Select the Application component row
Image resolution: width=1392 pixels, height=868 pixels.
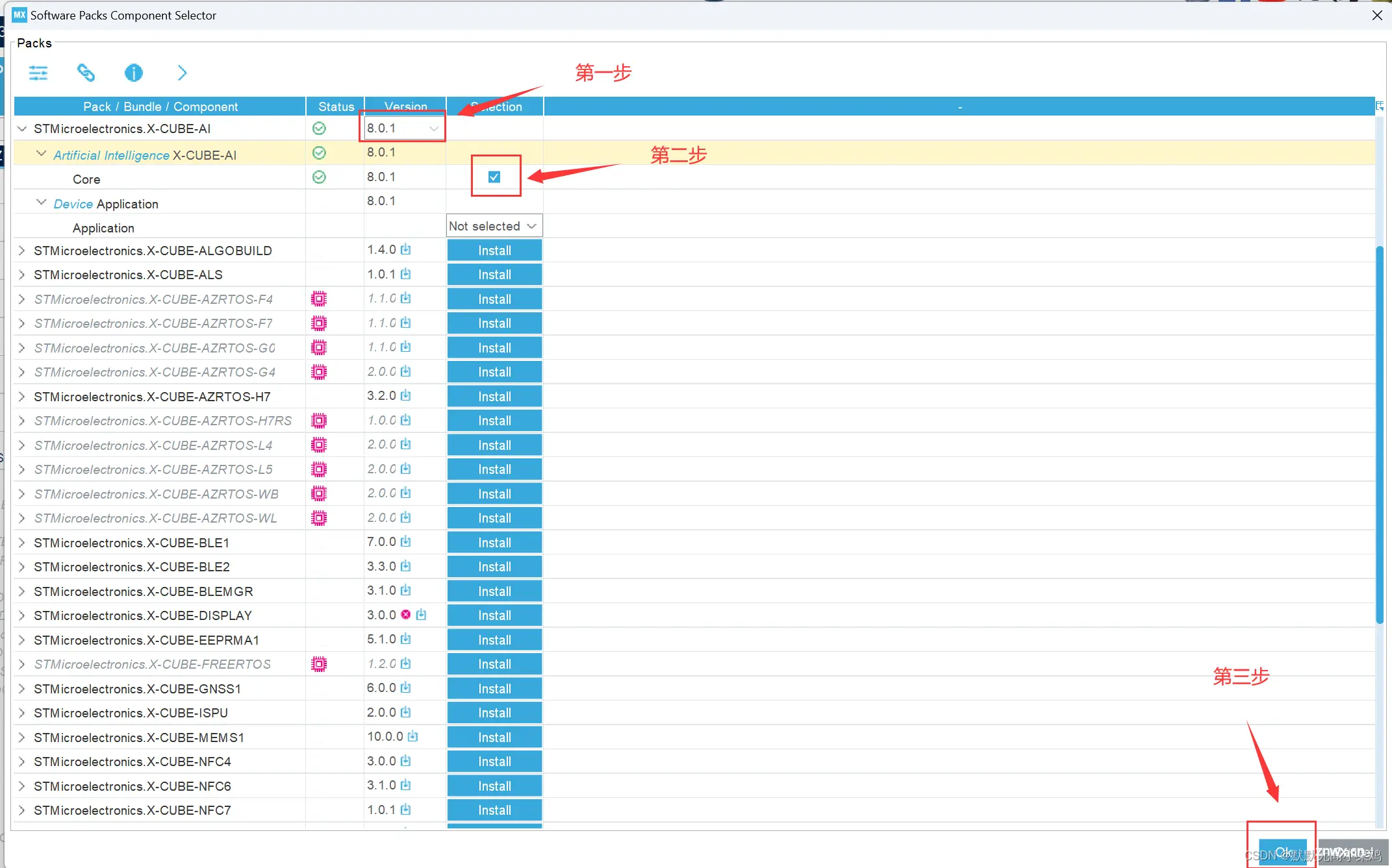tap(694, 227)
